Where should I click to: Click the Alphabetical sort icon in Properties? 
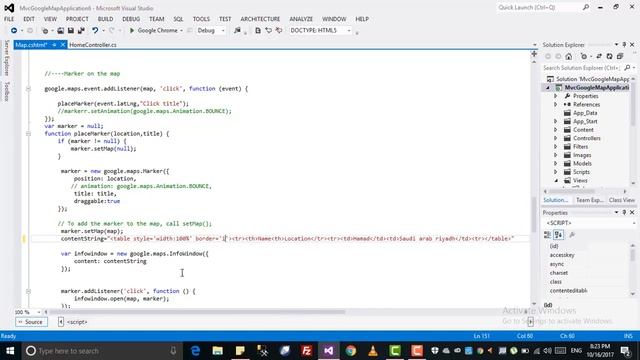[558, 235]
